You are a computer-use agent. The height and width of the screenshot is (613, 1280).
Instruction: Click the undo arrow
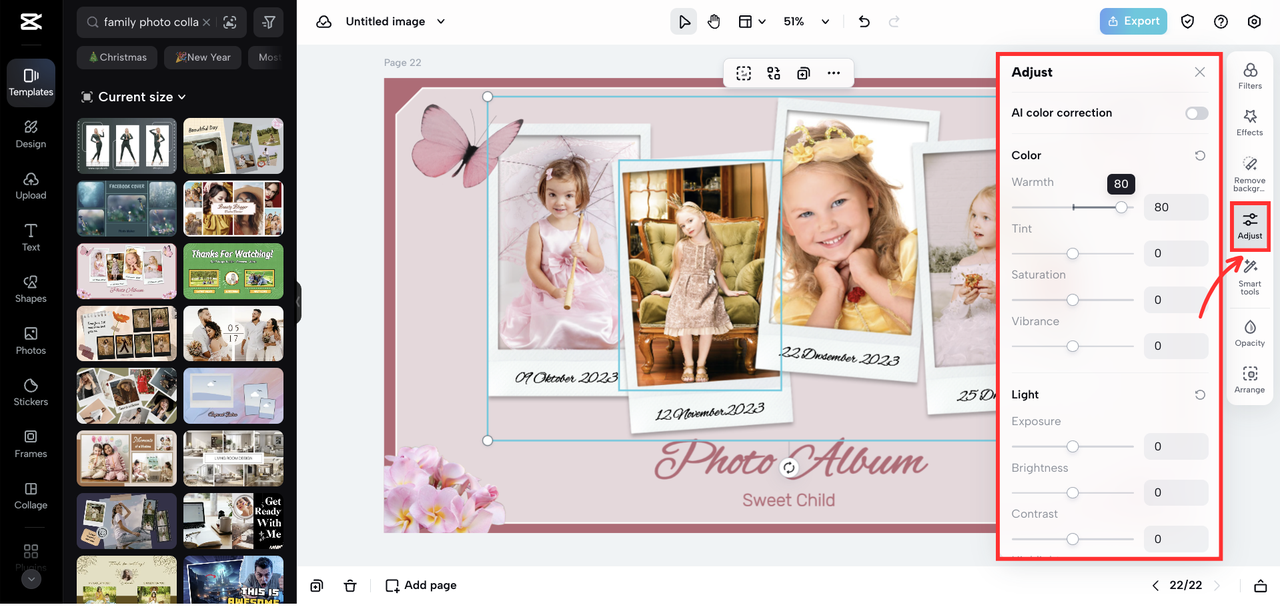(x=864, y=21)
